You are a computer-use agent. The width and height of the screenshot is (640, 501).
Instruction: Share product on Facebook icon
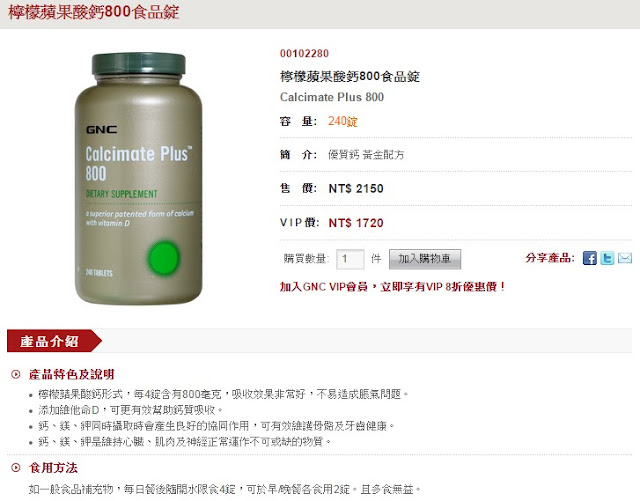tap(589, 258)
